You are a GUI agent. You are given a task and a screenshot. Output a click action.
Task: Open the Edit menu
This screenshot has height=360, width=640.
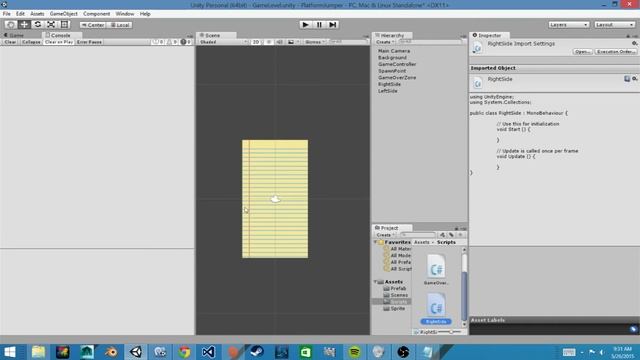click(x=20, y=14)
